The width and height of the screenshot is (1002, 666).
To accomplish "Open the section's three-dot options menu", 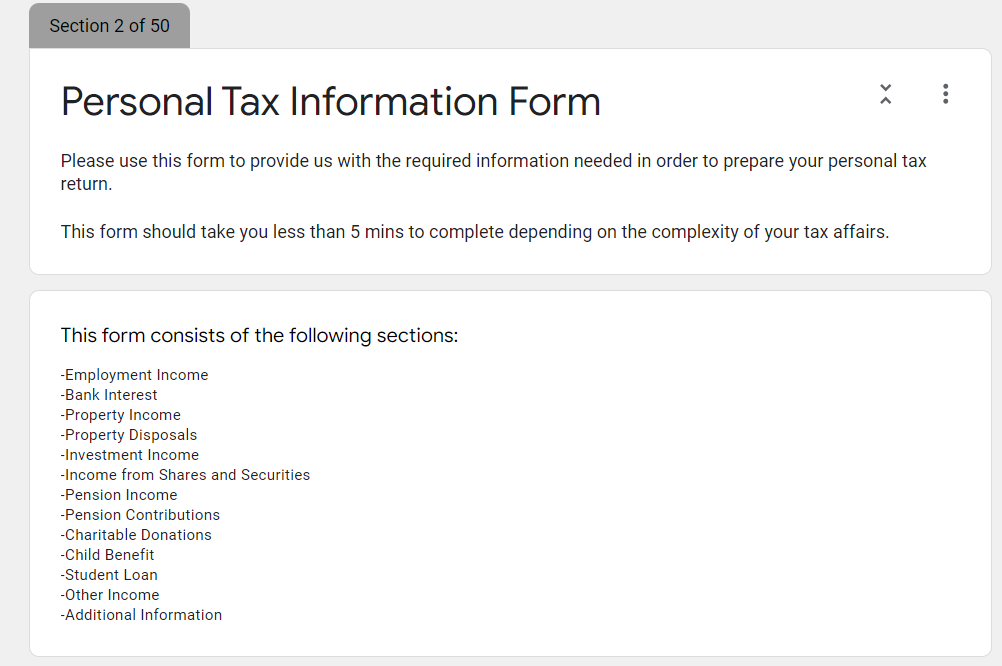I will (945, 94).
